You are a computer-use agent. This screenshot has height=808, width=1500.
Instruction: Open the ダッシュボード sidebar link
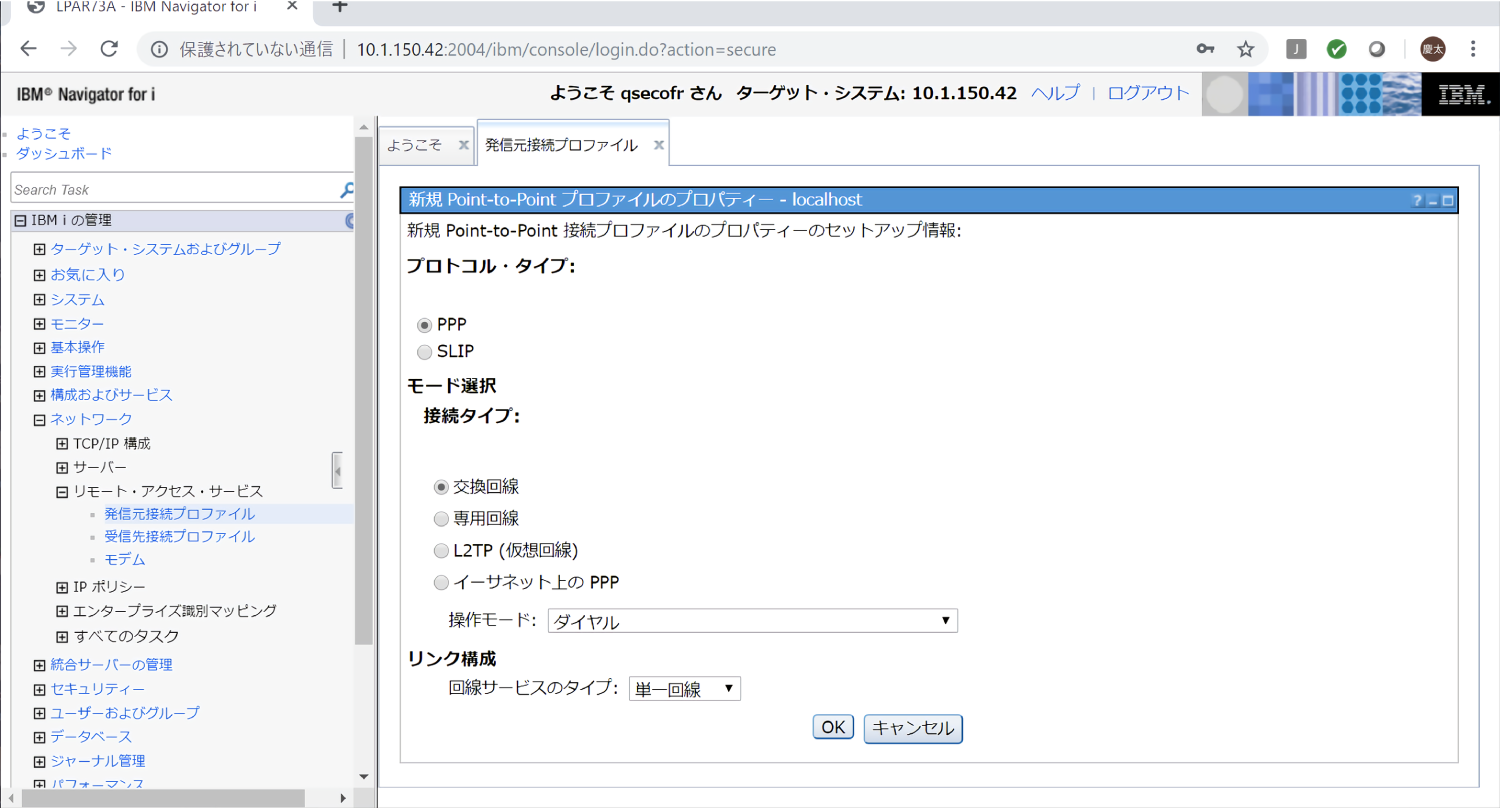click(64, 153)
